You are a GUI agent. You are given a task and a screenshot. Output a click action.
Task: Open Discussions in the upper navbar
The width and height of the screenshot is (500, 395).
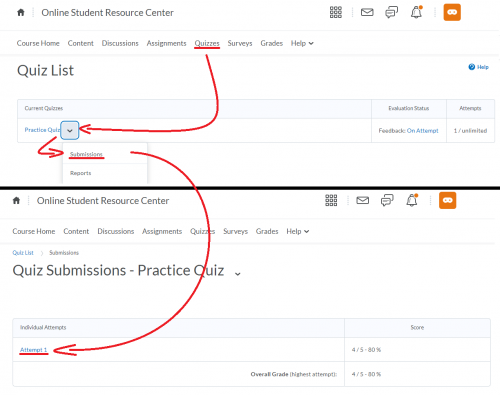pyautogui.click(x=120, y=43)
